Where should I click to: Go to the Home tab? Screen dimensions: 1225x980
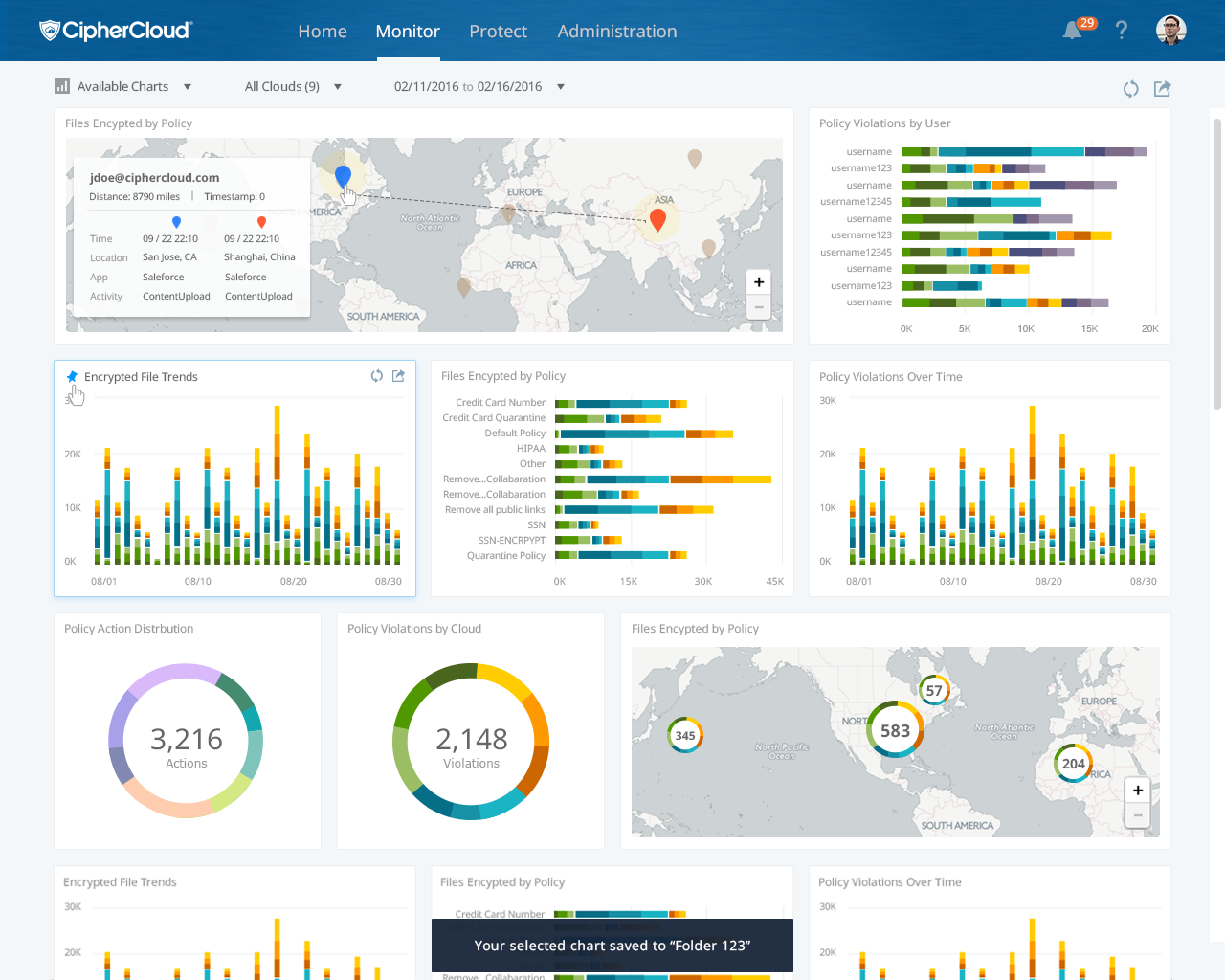point(323,31)
